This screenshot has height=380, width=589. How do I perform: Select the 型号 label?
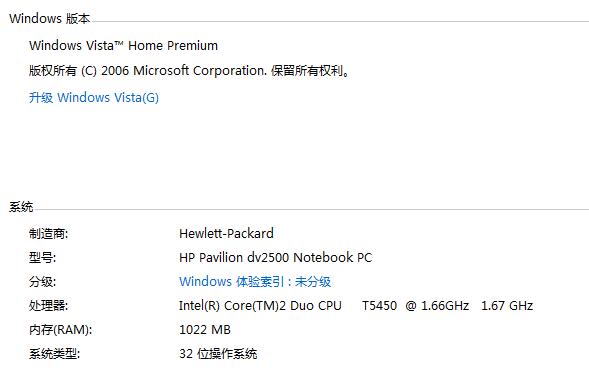(x=42, y=258)
